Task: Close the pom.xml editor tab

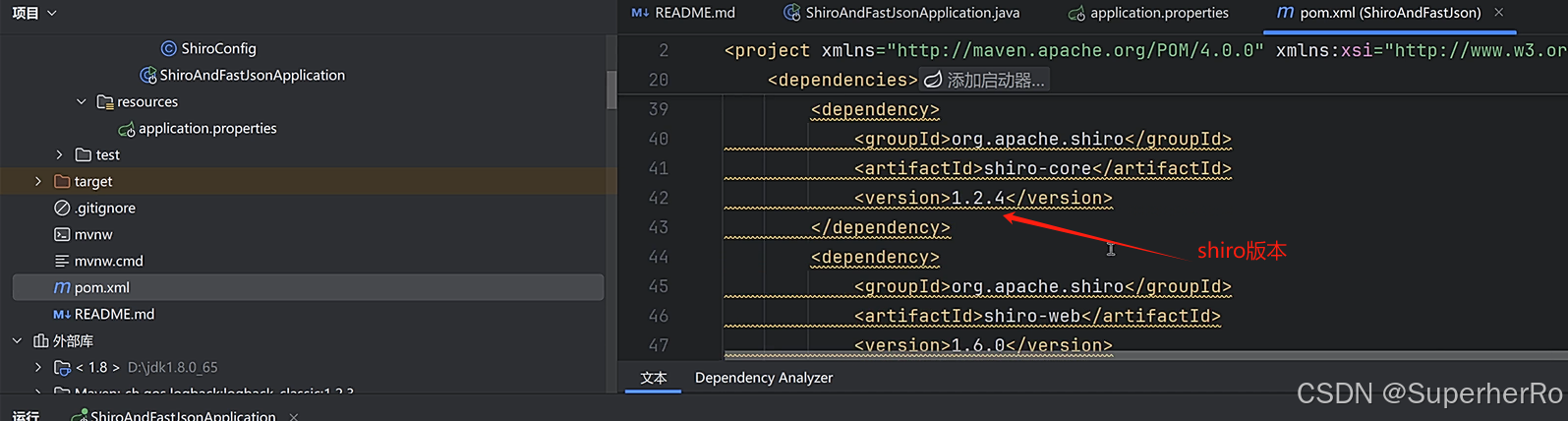Action: (x=1498, y=13)
